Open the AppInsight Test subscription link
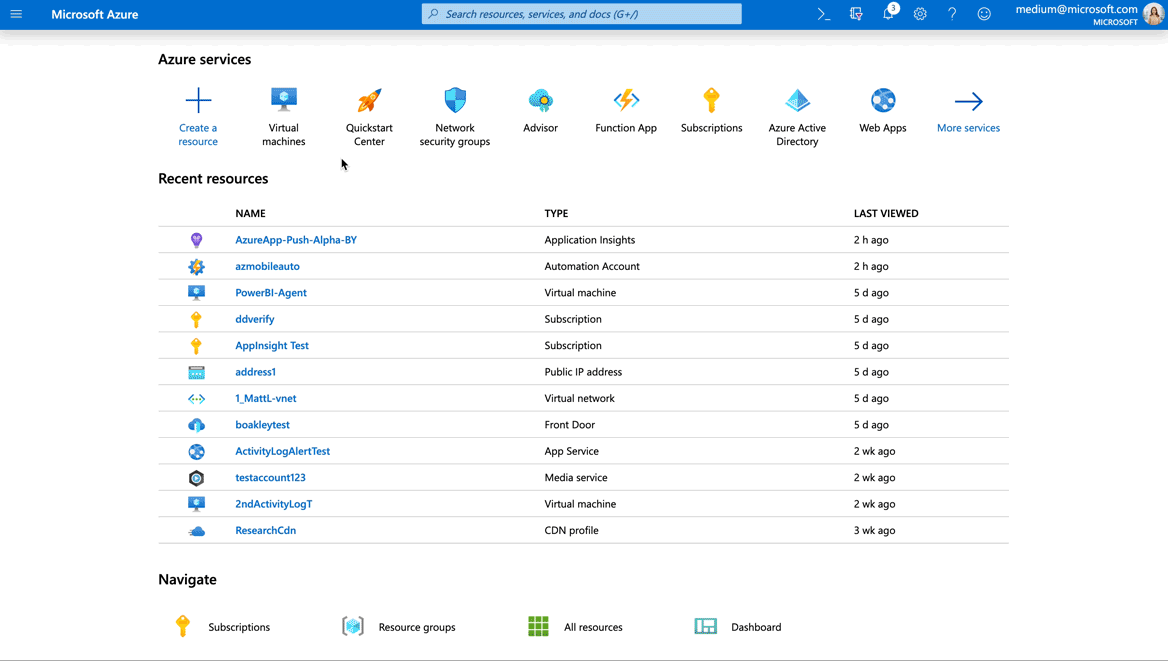 (272, 346)
